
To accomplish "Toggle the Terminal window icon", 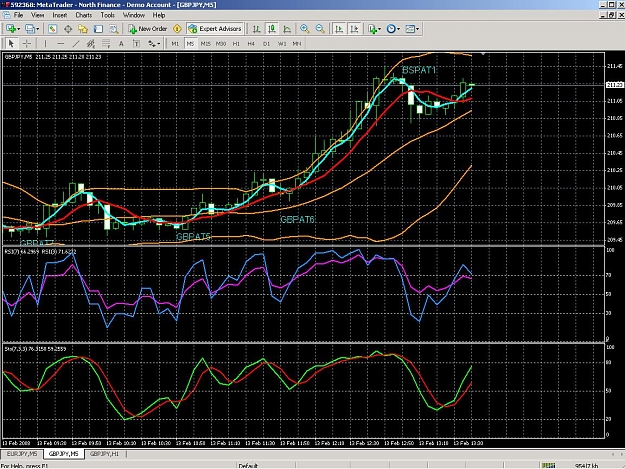I will pyautogui.click(x=98, y=29).
